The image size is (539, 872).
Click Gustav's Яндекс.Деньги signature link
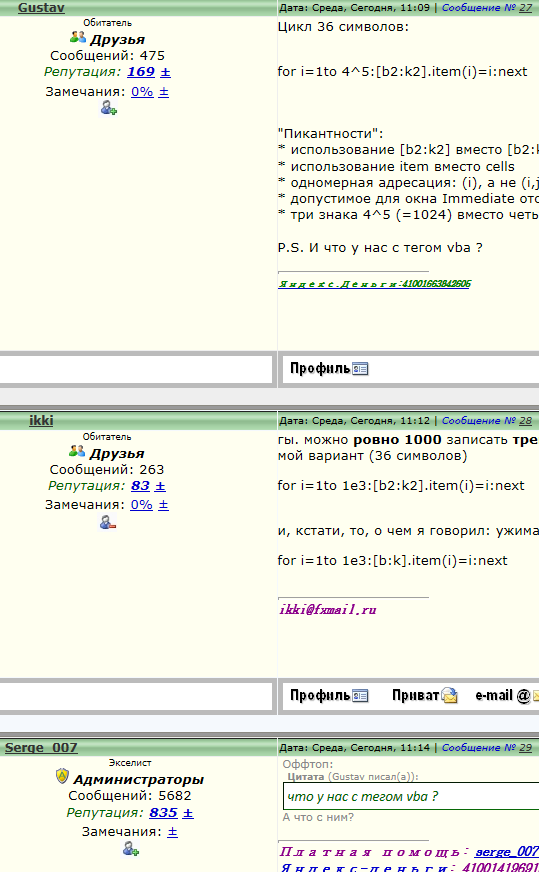click(x=374, y=284)
